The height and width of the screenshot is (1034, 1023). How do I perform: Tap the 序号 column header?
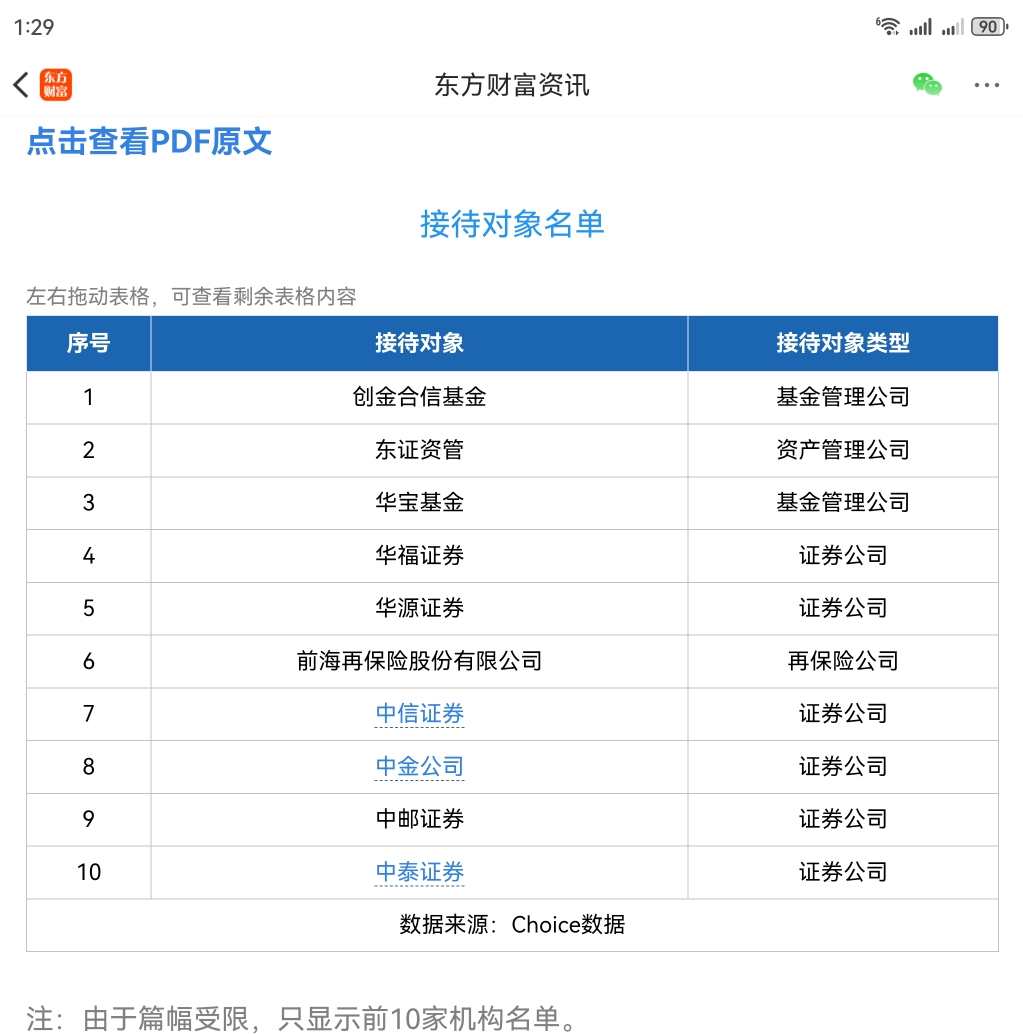click(88, 343)
